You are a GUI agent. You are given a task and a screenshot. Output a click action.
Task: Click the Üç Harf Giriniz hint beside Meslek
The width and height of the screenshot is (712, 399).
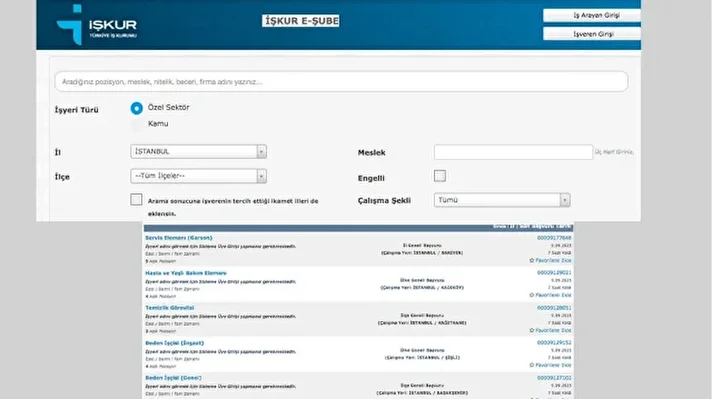(614, 152)
